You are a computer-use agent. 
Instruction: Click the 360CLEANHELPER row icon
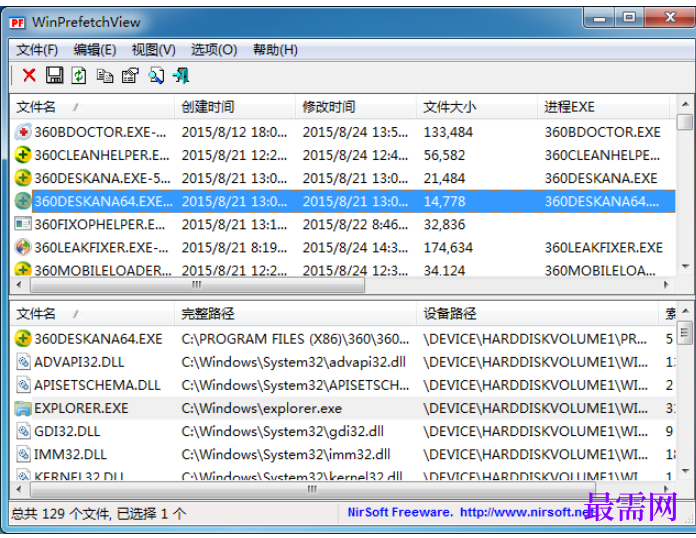pos(23,155)
